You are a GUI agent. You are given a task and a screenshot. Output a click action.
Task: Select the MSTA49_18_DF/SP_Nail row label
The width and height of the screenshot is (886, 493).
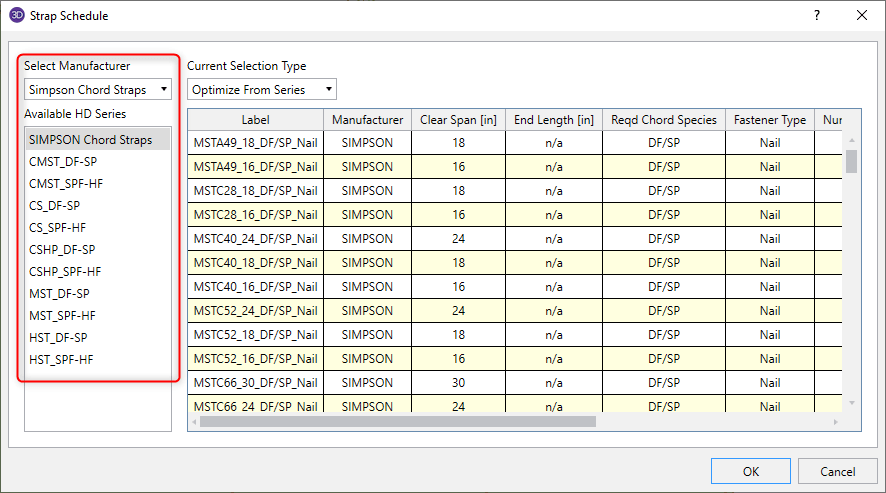(255, 143)
